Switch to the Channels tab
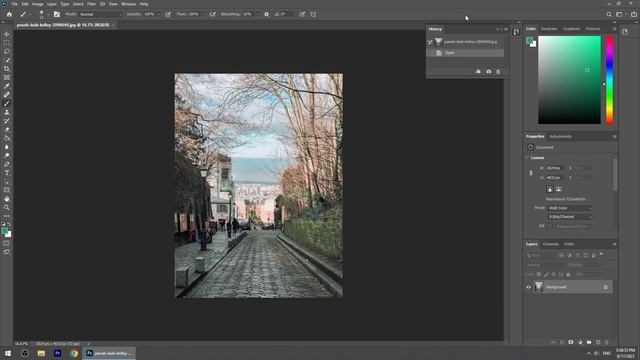 click(551, 244)
